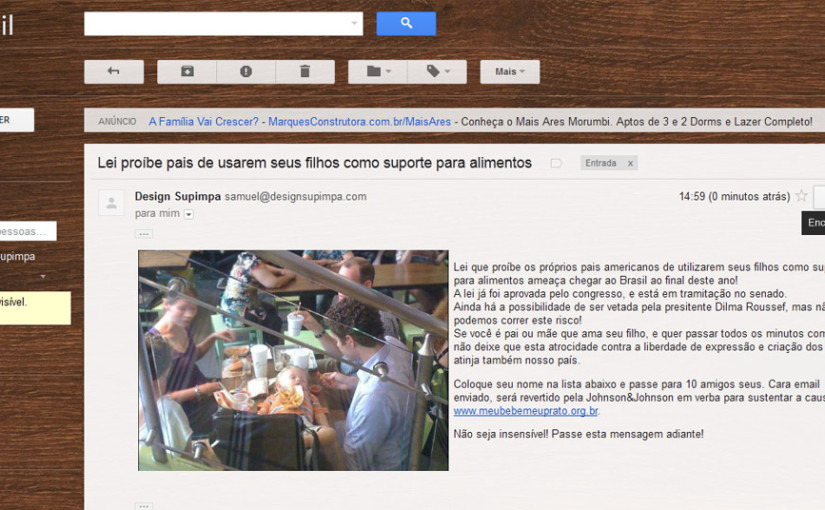Go back to inbox with arrow button
The width and height of the screenshot is (825, 510).
pos(114,72)
